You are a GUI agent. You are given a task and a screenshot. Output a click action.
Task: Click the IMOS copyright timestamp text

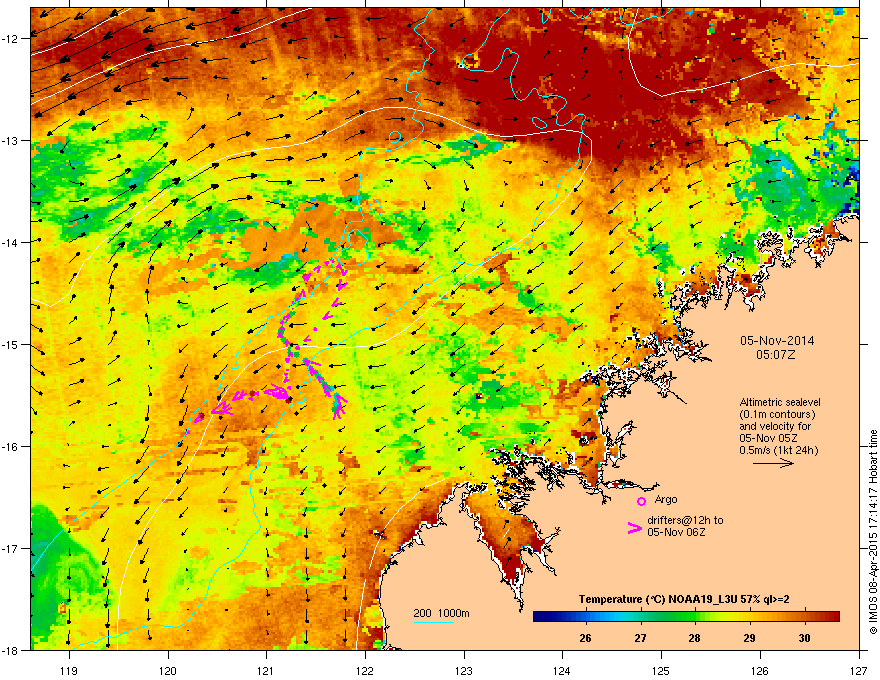873,532
